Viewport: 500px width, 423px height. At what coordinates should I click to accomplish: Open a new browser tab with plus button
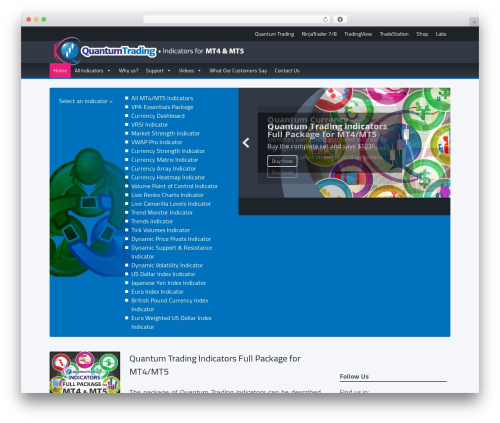pyautogui.click(x=474, y=22)
